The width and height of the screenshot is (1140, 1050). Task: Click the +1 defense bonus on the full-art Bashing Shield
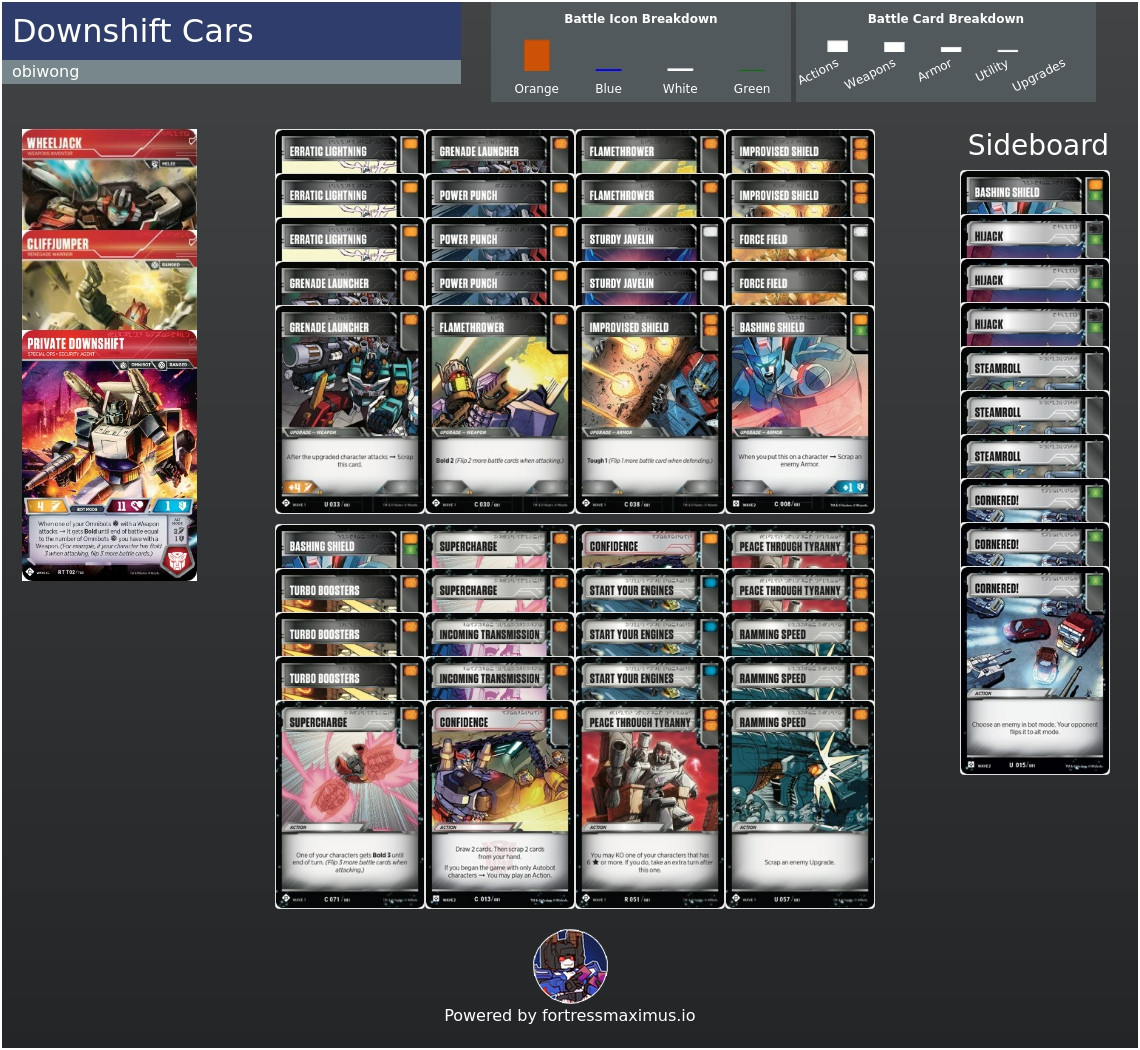tap(851, 487)
